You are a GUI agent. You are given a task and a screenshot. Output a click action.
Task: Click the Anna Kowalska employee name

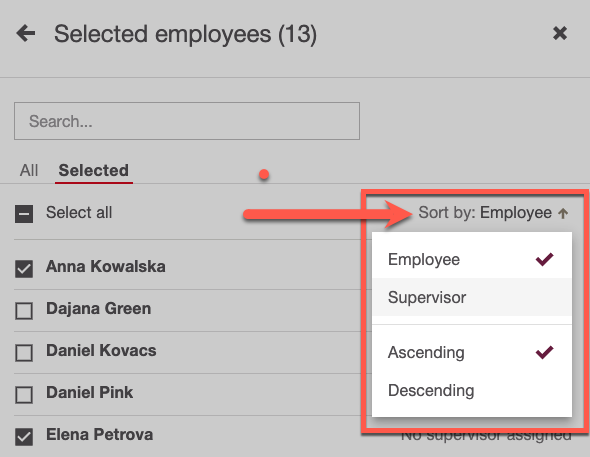point(106,267)
